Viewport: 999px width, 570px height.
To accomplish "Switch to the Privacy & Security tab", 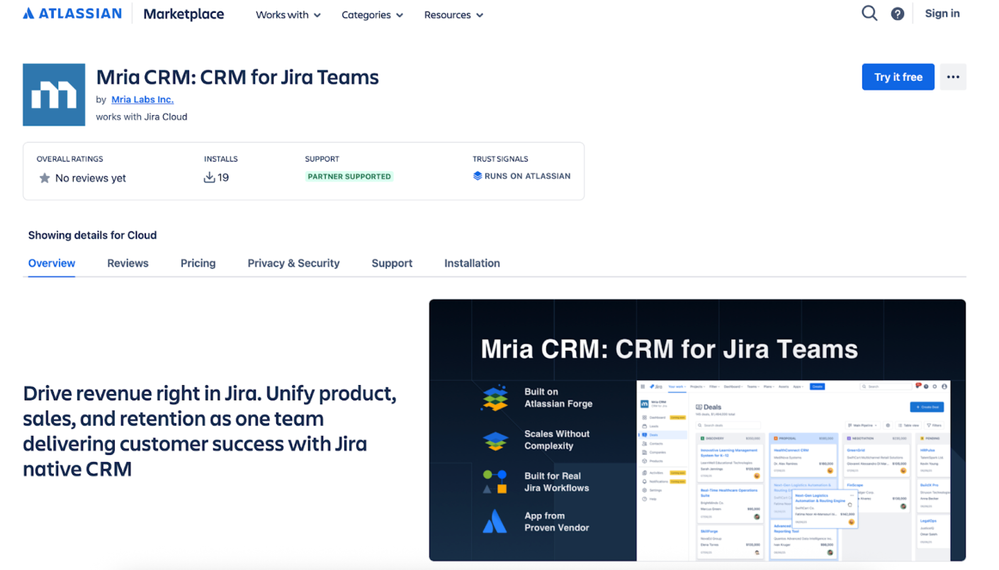I will click(294, 263).
